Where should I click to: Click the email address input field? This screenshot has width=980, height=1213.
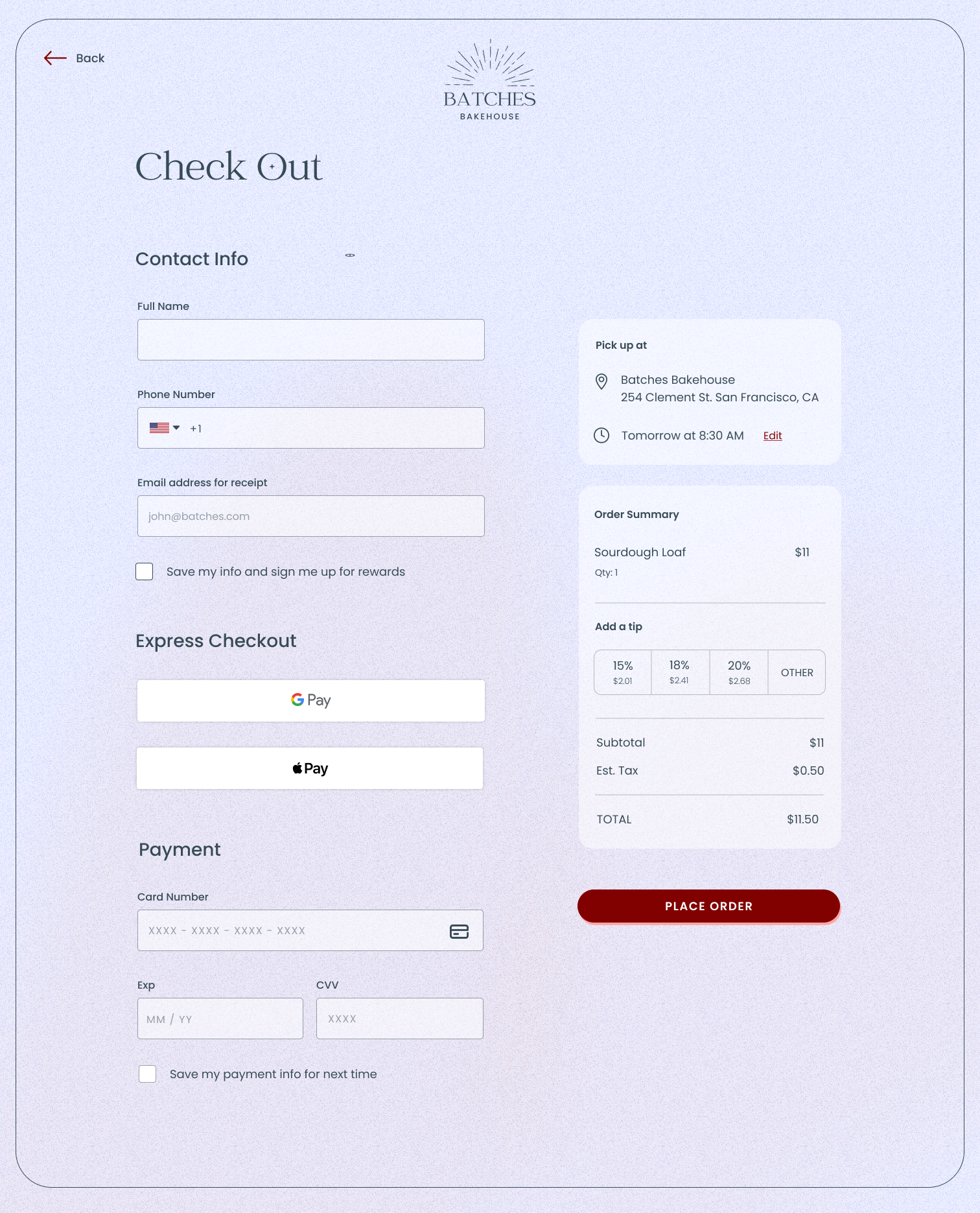tap(311, 516)
